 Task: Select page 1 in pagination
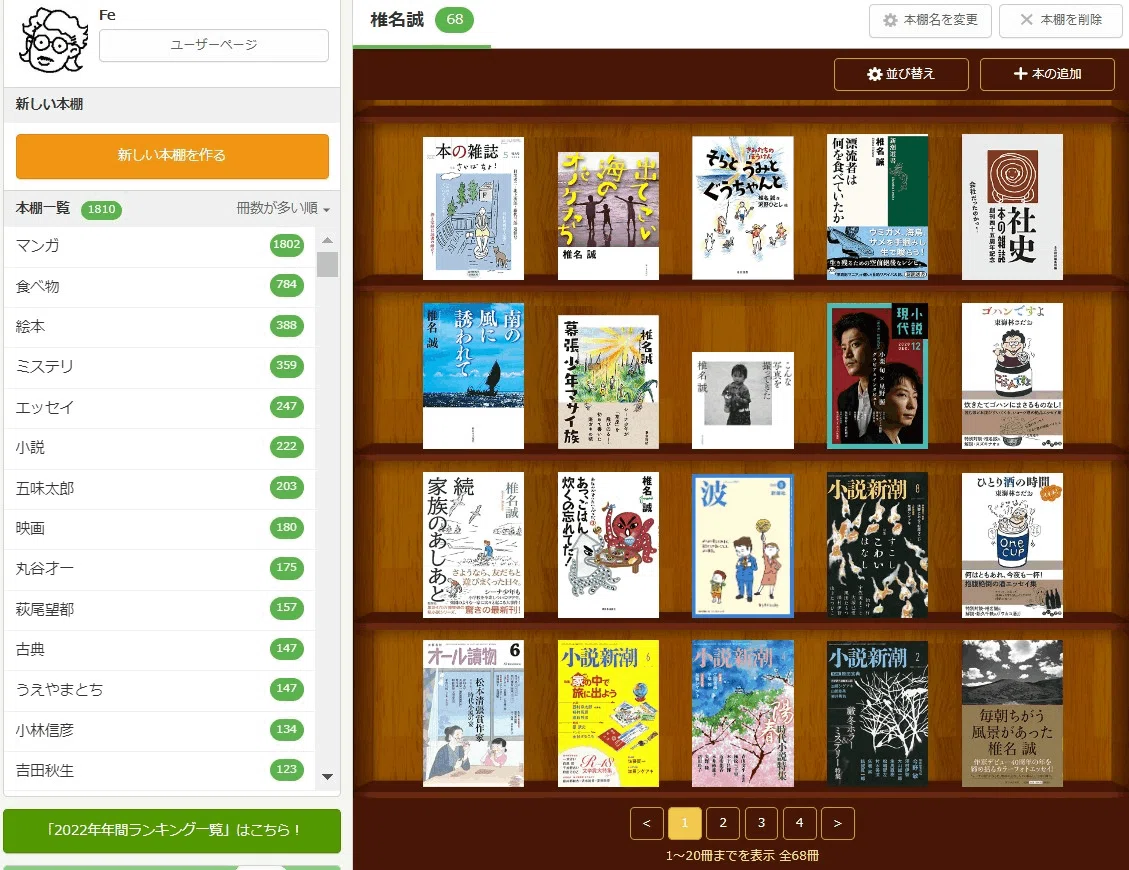point(685,823)
